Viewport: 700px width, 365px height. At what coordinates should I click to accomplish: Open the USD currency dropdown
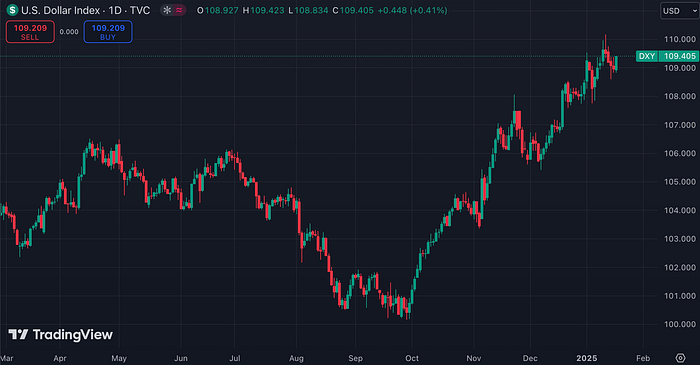click(680, 11)
